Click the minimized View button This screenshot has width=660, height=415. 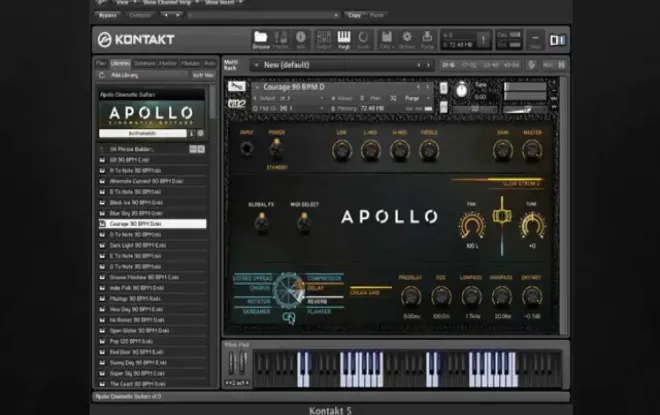(x=535, y=40)
